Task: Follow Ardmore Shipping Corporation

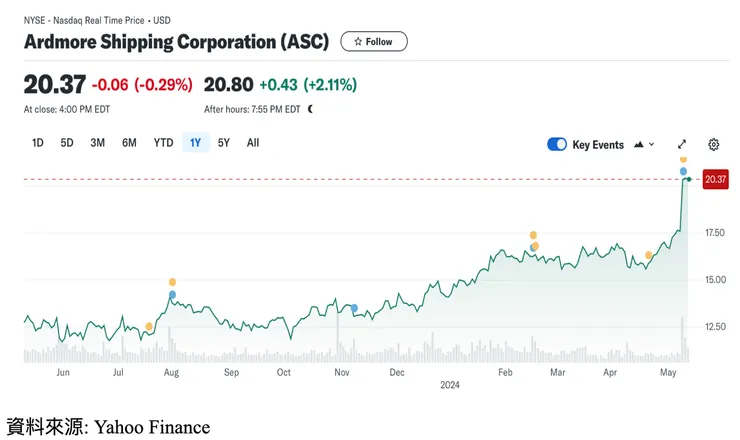Action: pyautogui.click(x=373, y=42)
